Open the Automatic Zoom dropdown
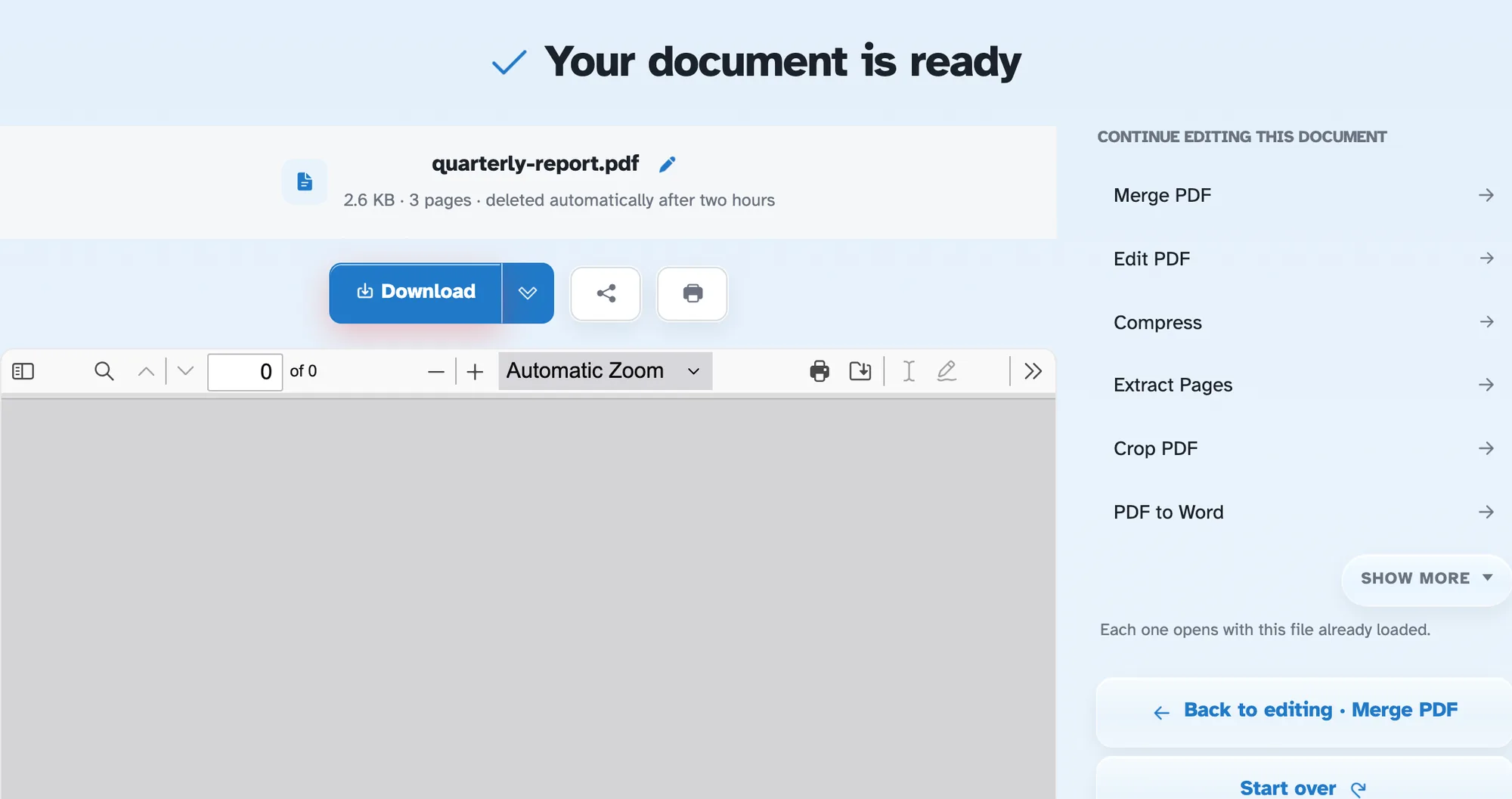Screen dimensions: 1512x799 [x=605, y=371]
